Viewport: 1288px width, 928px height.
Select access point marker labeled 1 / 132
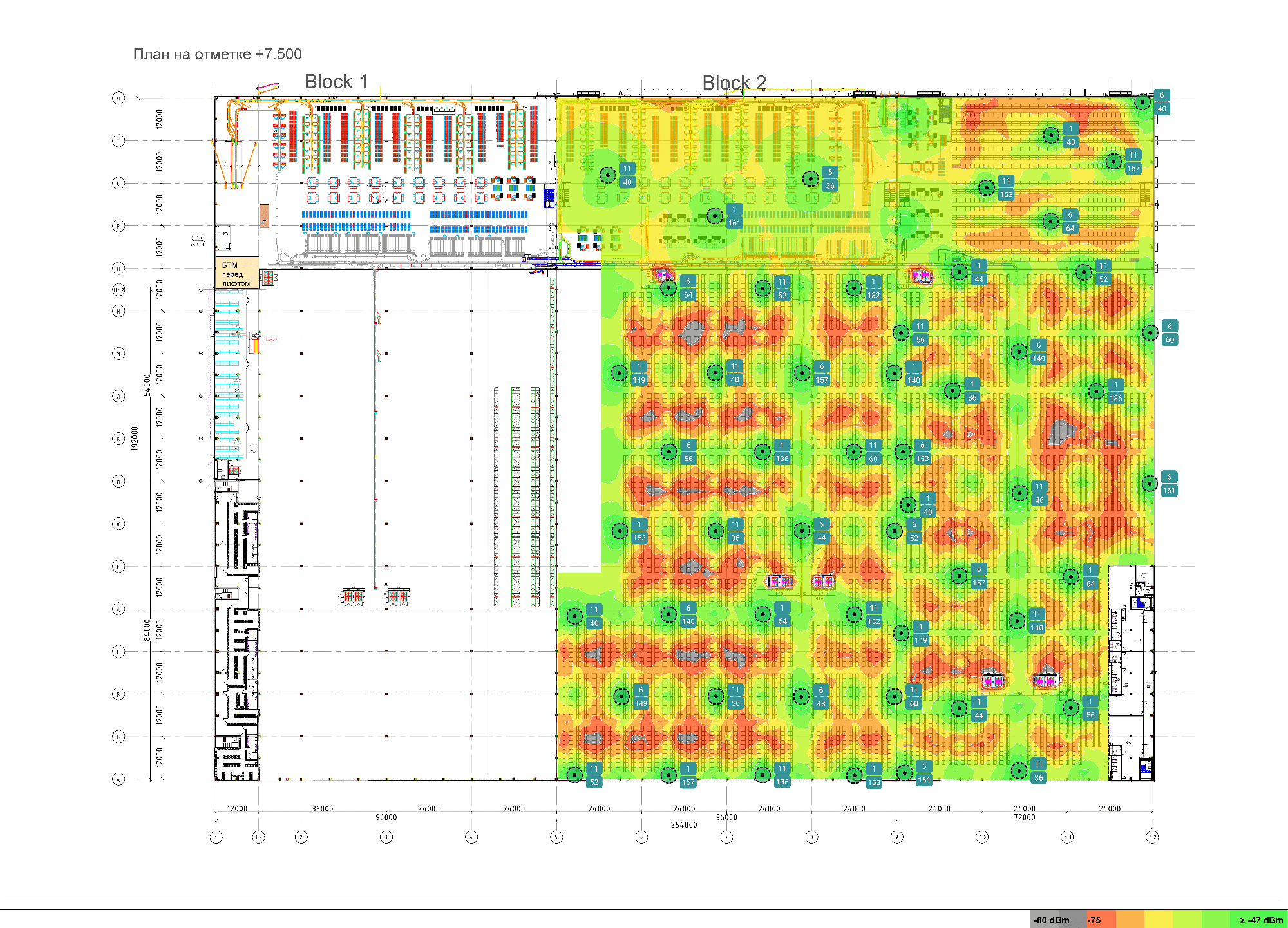854,288
